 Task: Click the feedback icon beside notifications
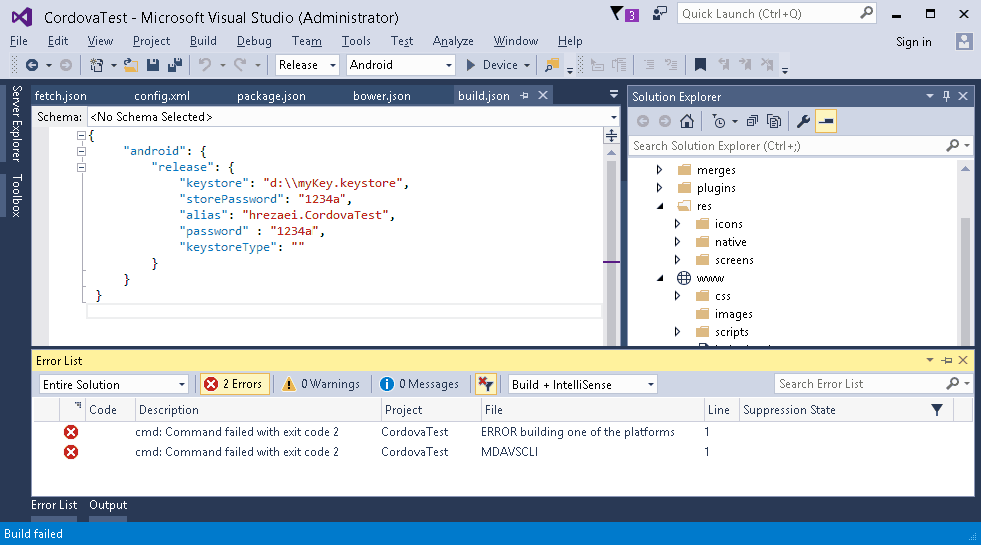pyautogui.click(x=659, y=13)
